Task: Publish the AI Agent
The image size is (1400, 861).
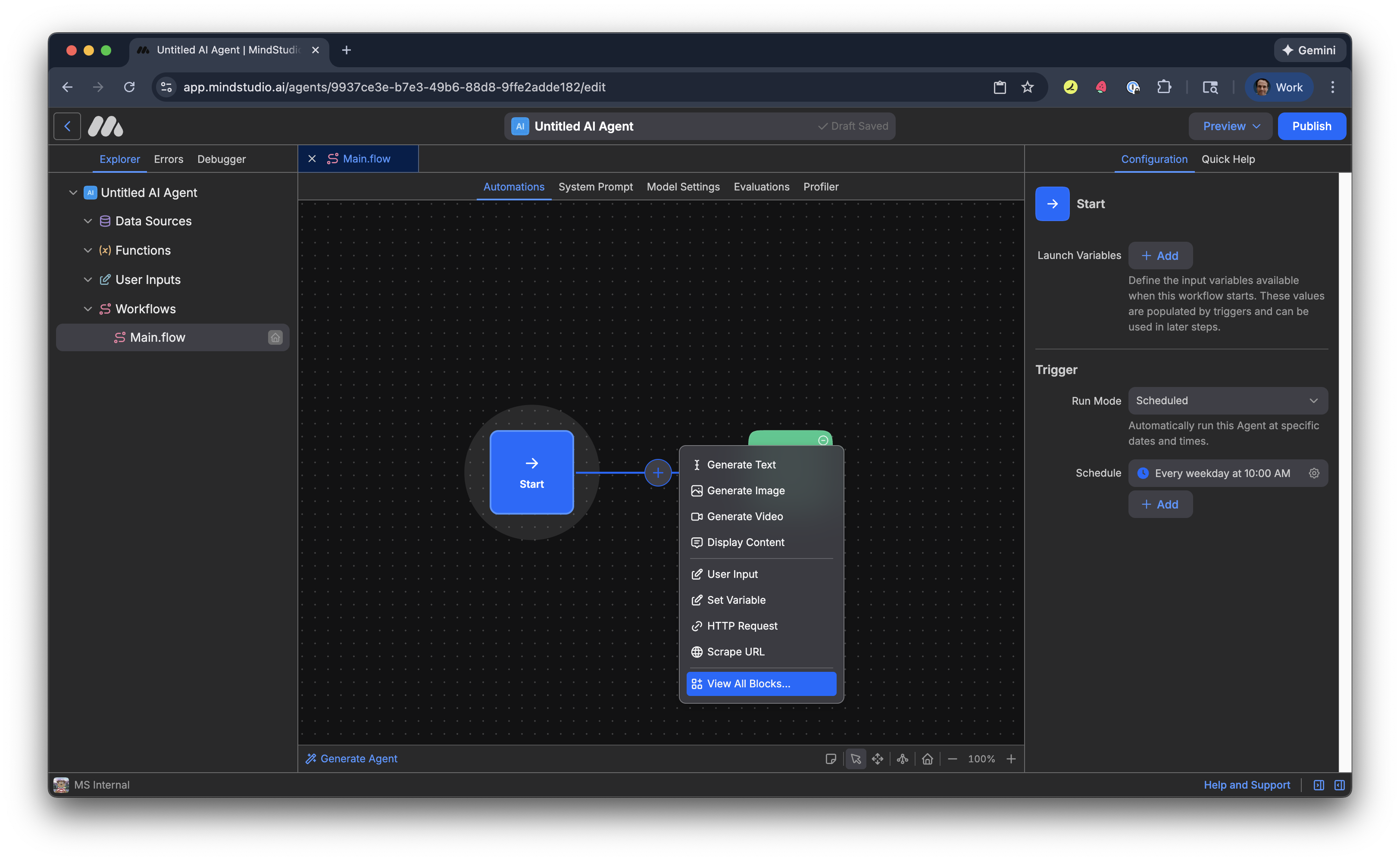Action: pos(1312,126)
